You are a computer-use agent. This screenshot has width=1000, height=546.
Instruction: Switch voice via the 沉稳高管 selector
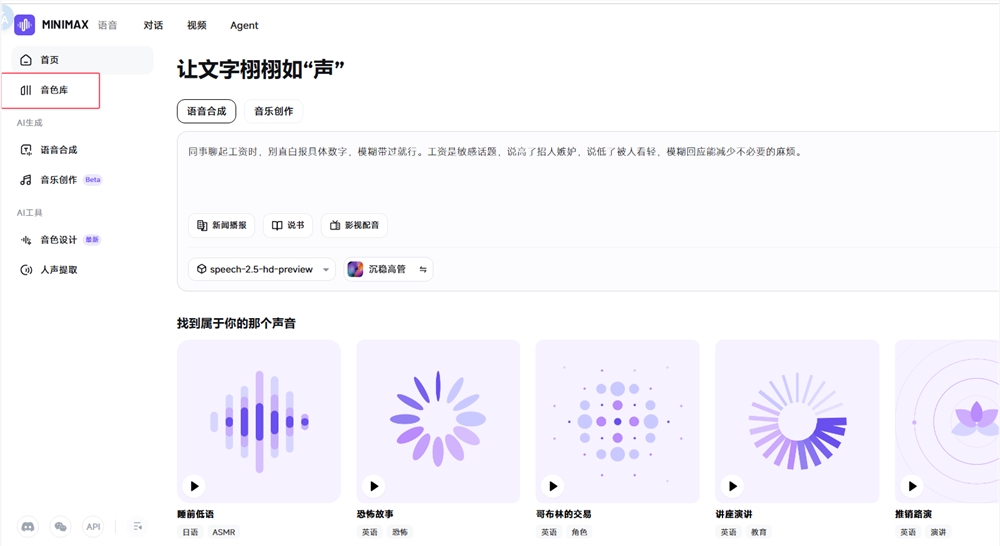388,269
